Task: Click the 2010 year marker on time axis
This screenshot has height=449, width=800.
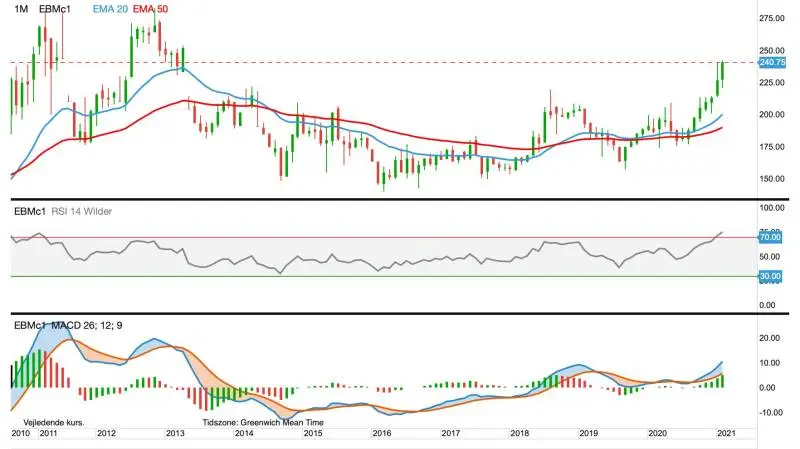Action: 20,433
